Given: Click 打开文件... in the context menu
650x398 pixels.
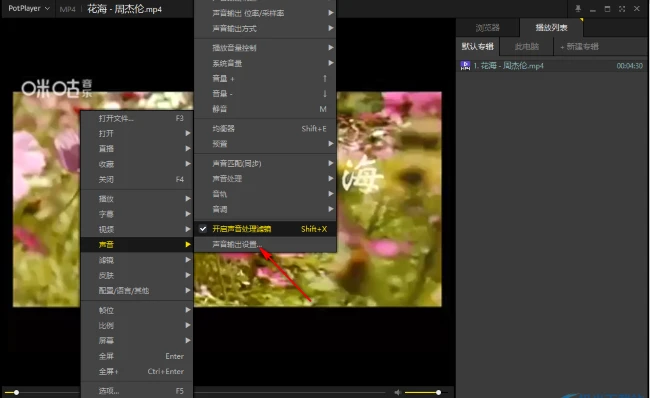Looking at the screenshot, I should coord(137,118).
